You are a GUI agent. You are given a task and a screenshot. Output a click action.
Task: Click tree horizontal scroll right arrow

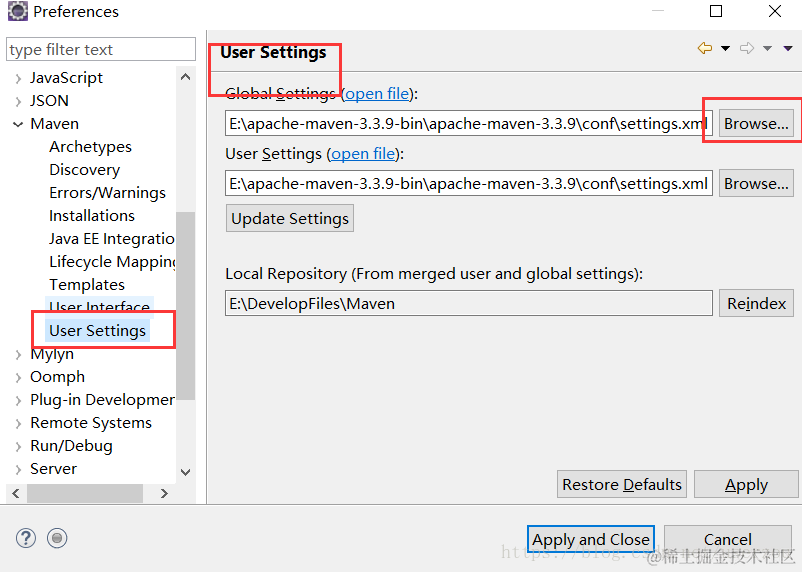(164, 493)
